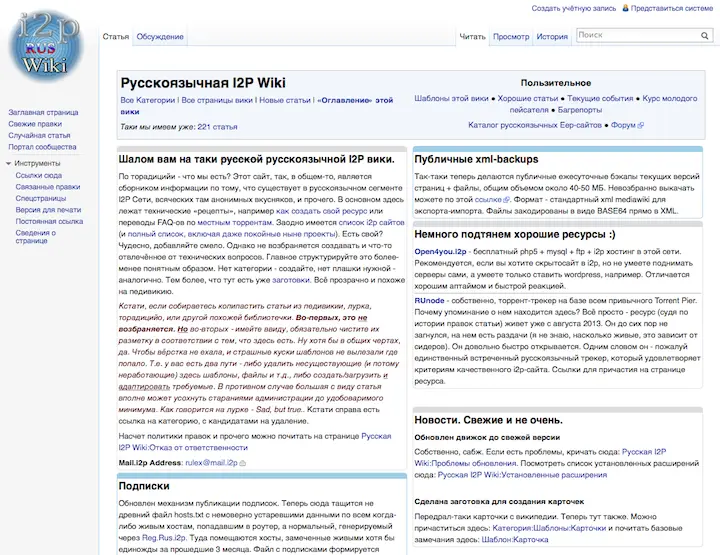Click external link icon next to Форум
This screenshot has width=720, height=555.
pyautogui.click(x=640, y=125)
